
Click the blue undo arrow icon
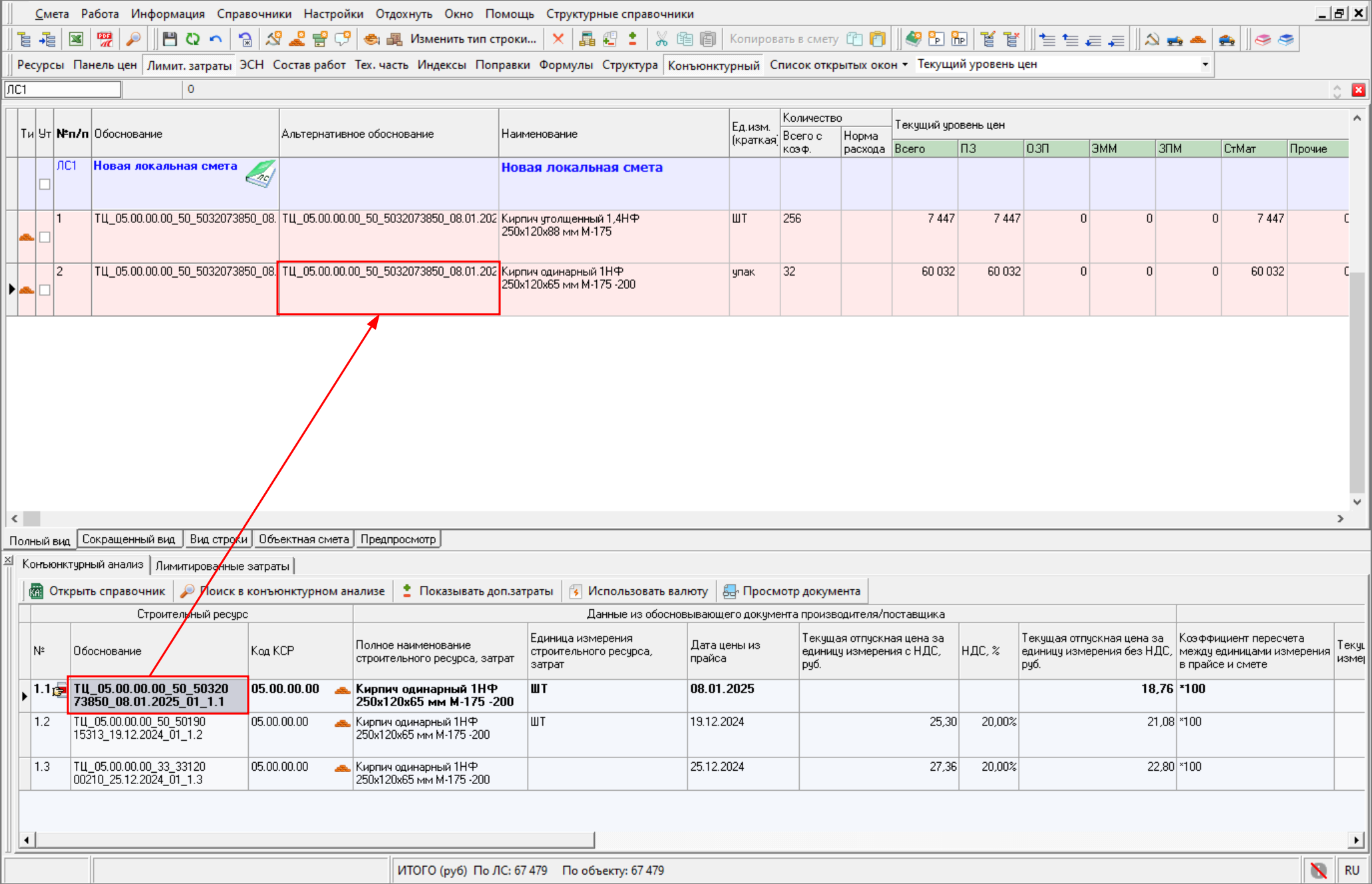[216, 39]
